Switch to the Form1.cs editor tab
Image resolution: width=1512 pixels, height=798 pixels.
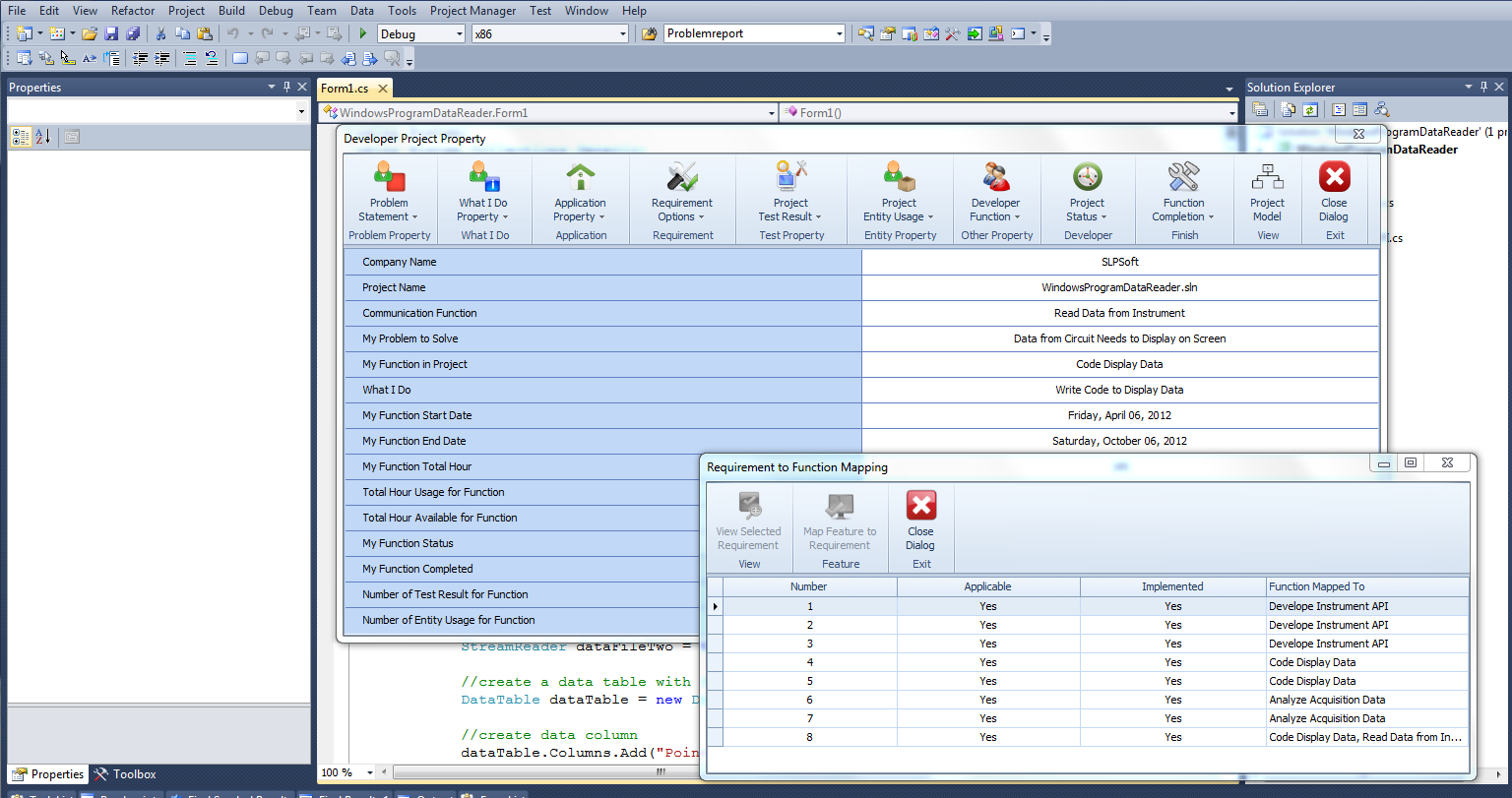coord(345,89)
